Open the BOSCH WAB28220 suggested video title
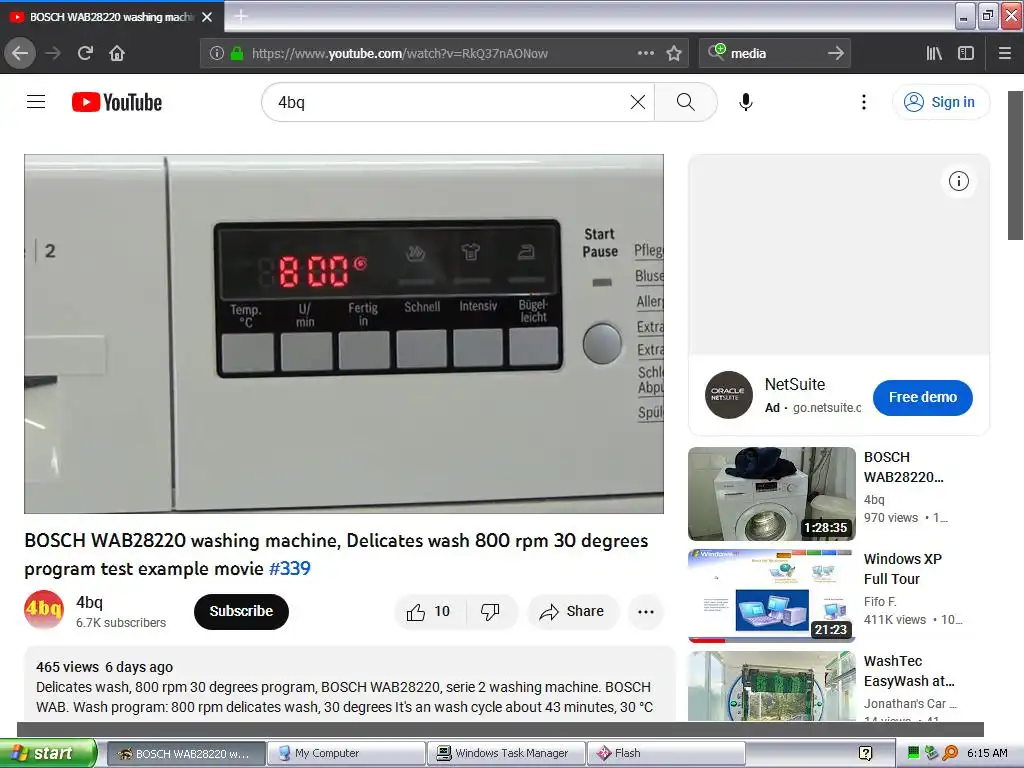 (x=904, y=467)
